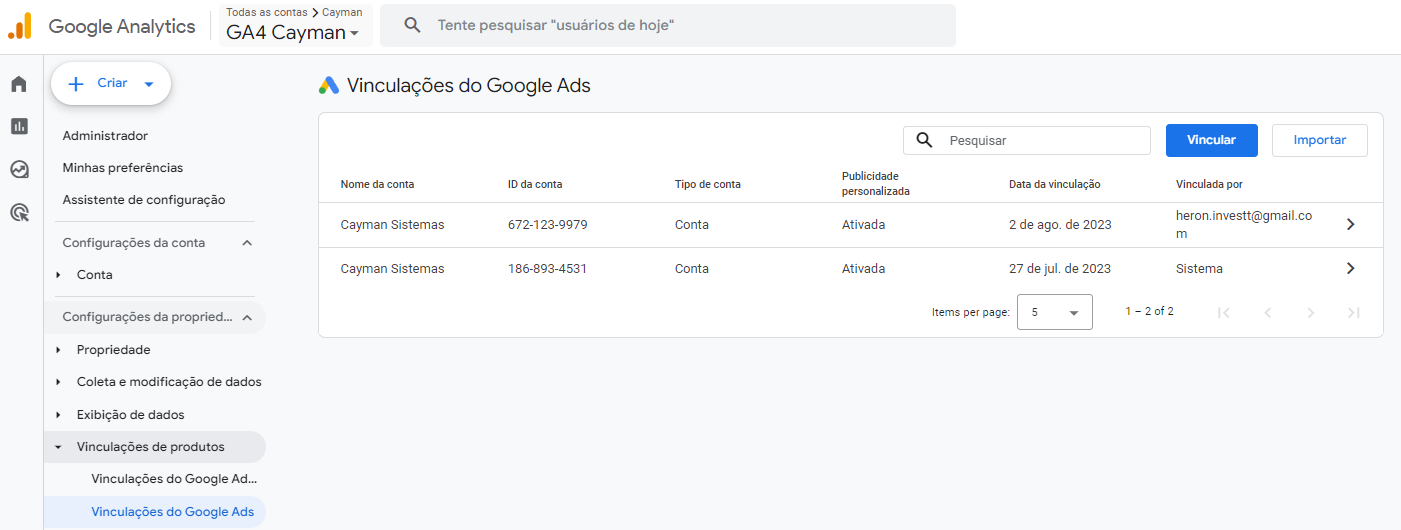Select Vinculações do Google Ads highlighted item
The image size is (1401, 530).
(x=155, y=512)
